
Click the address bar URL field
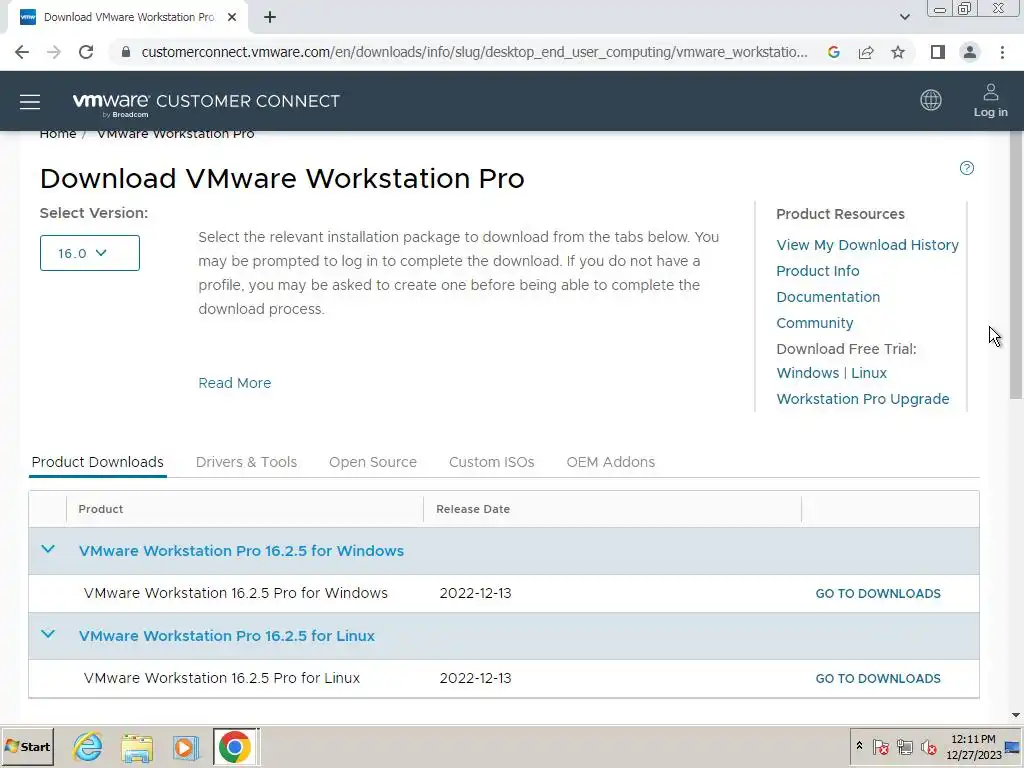click(474, 52)
